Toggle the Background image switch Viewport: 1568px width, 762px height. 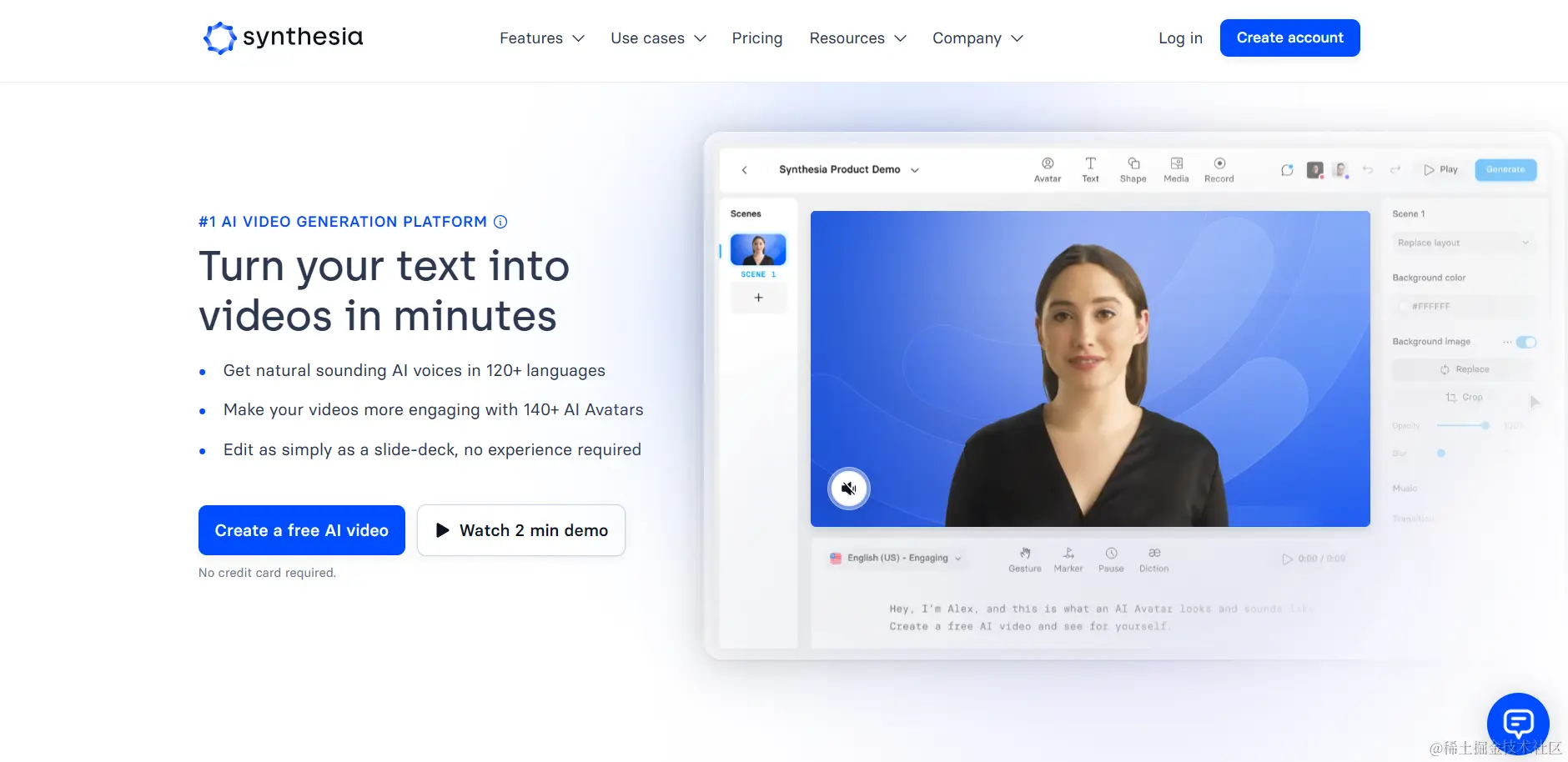pos(1526,342)
